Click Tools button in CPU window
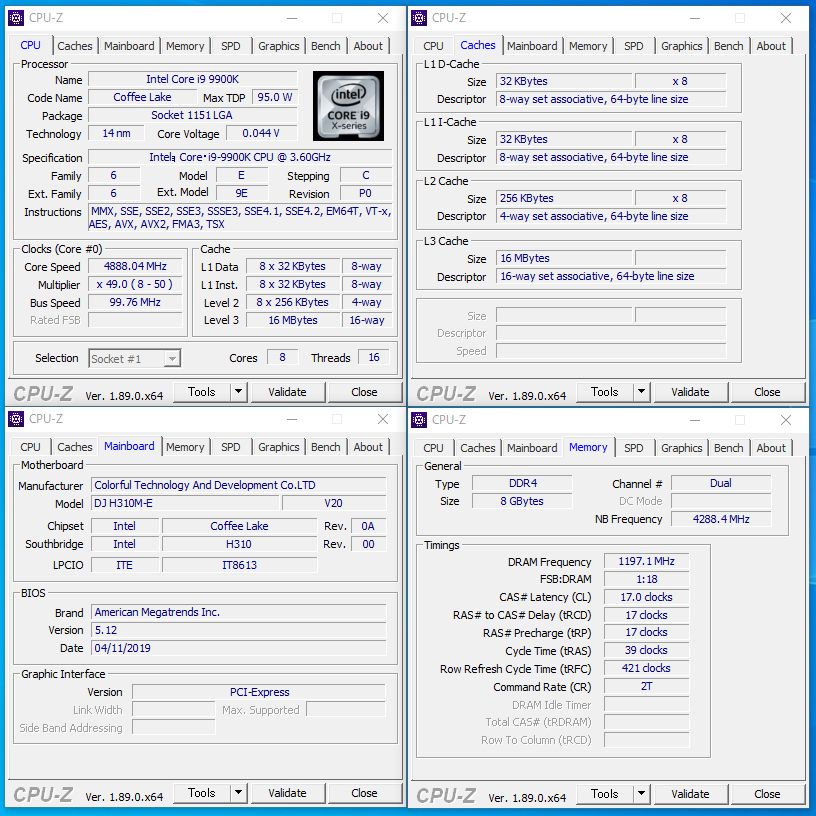816x816 pixels. tap(202, 392)
